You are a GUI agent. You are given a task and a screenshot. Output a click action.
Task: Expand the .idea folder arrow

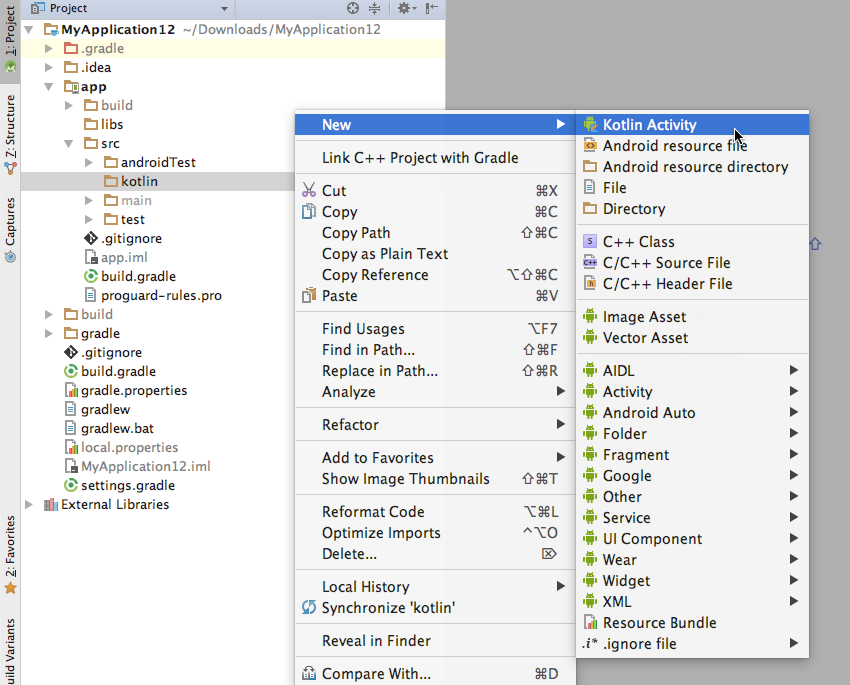[x=49, y=67]
